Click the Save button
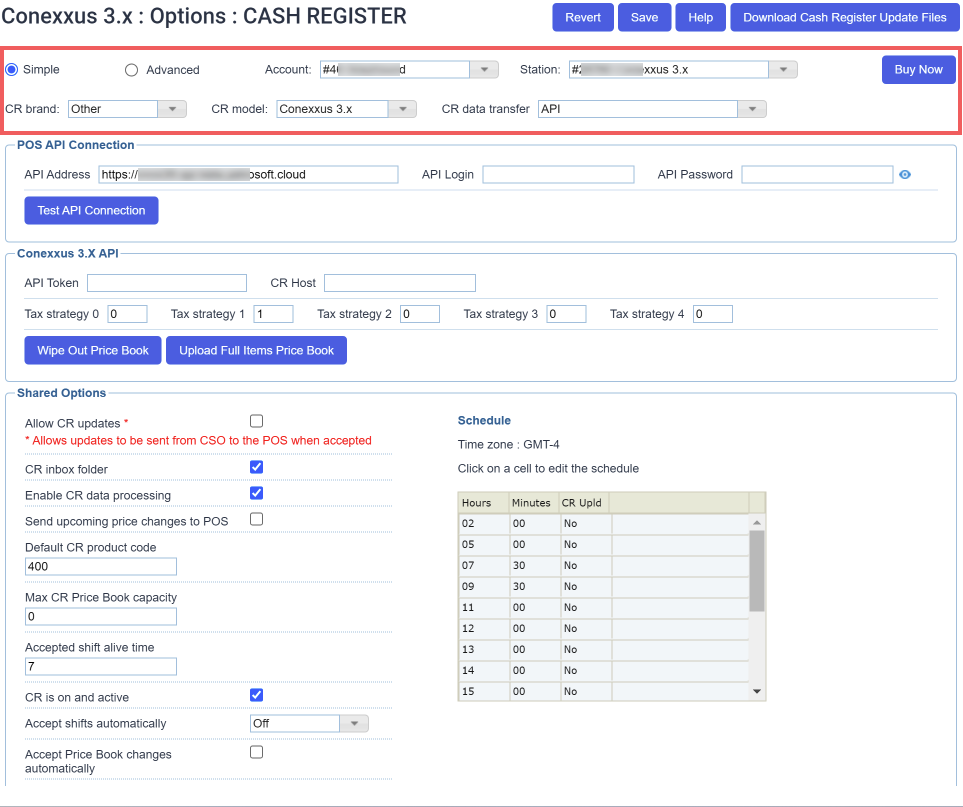The height and width of the screenshot is (807, 963). [644, 17]
